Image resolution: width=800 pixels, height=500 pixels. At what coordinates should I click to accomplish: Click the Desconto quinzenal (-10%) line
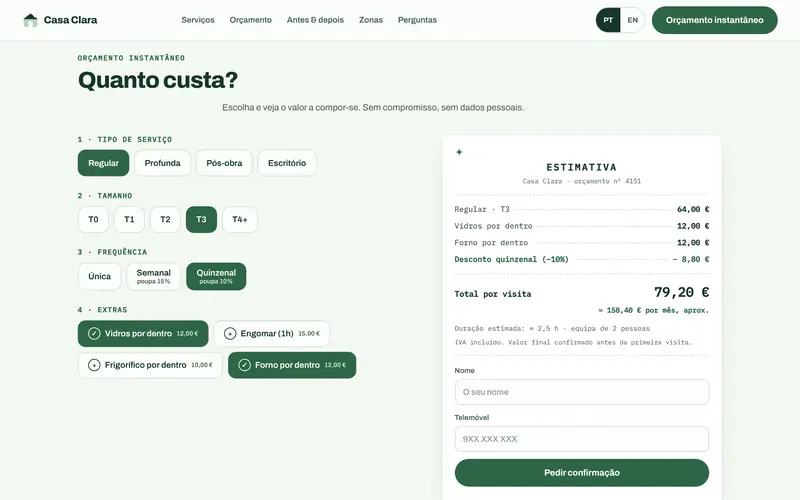pos(582,259)
